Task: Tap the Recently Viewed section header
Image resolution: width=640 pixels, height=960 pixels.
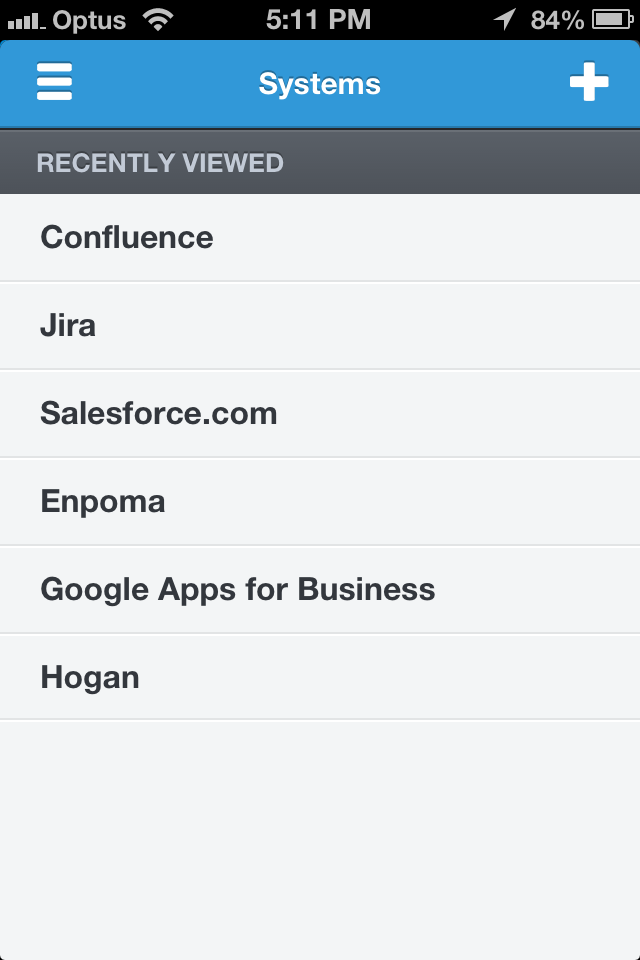Action: click(160, 163)
